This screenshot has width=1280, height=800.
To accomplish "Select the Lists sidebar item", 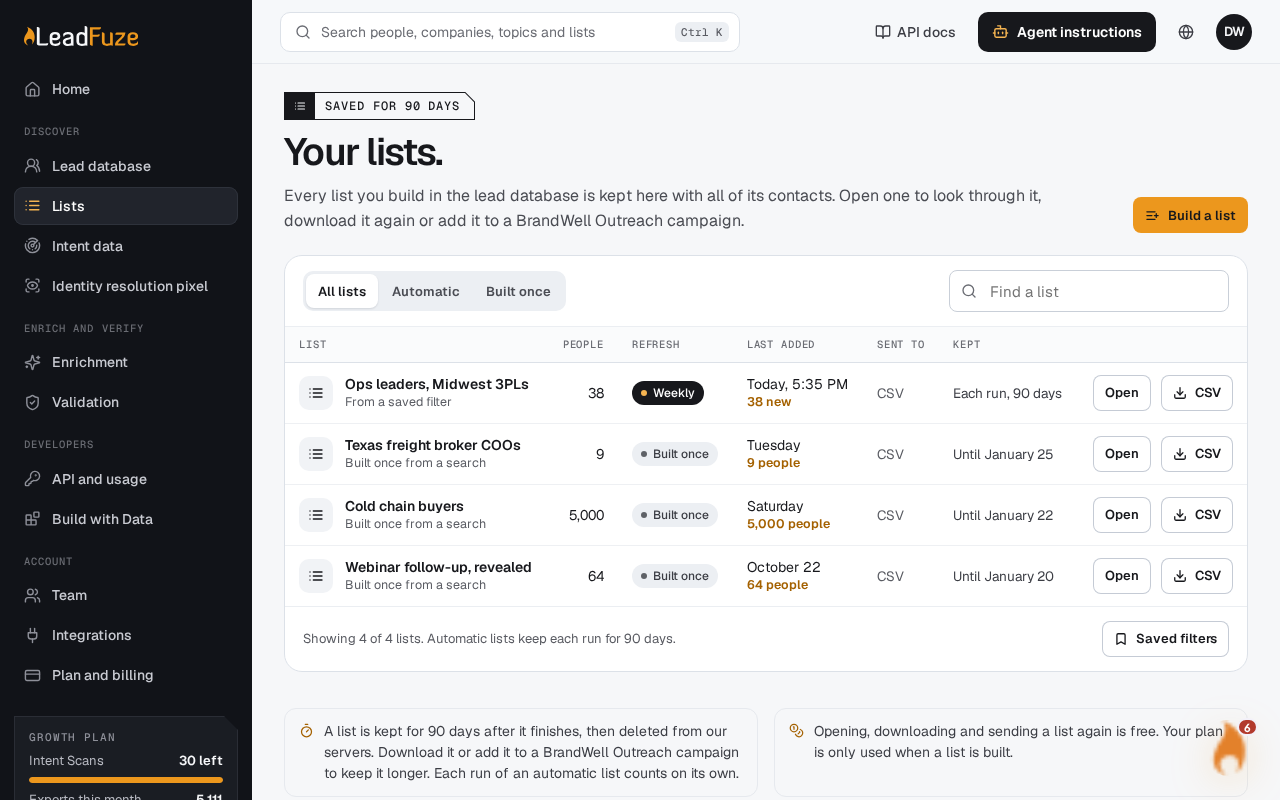I will pos(126,206).
